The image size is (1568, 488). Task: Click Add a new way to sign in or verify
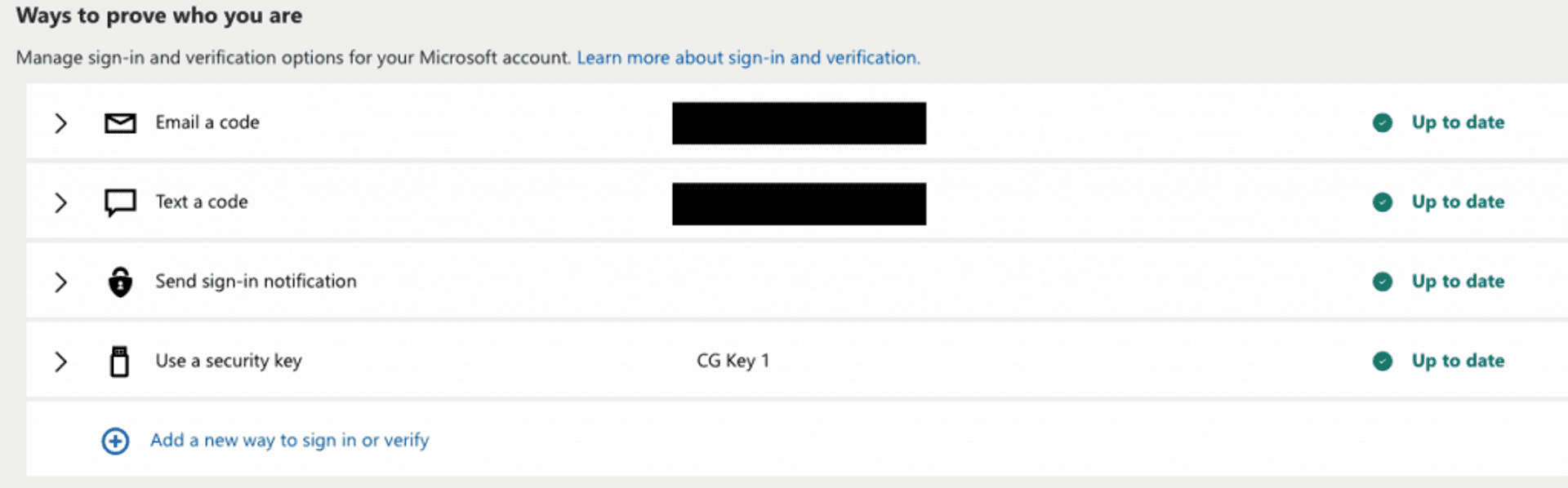point(289,441)
